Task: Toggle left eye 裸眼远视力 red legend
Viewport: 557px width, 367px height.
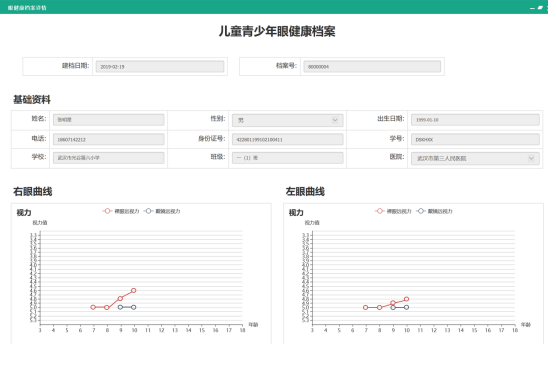Action: click(393, 211)
